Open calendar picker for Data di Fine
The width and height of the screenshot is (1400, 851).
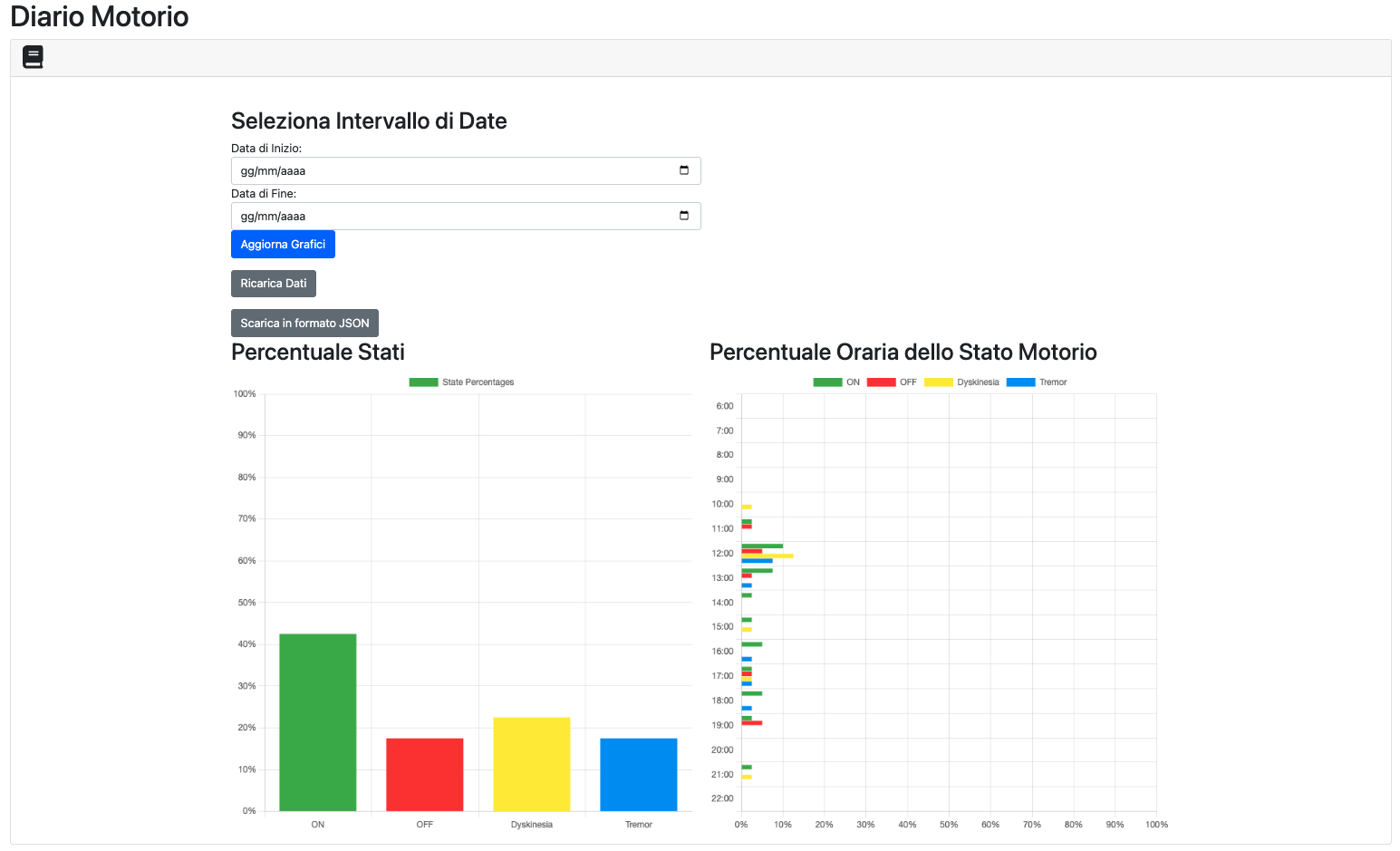click(x=684, y=216)
